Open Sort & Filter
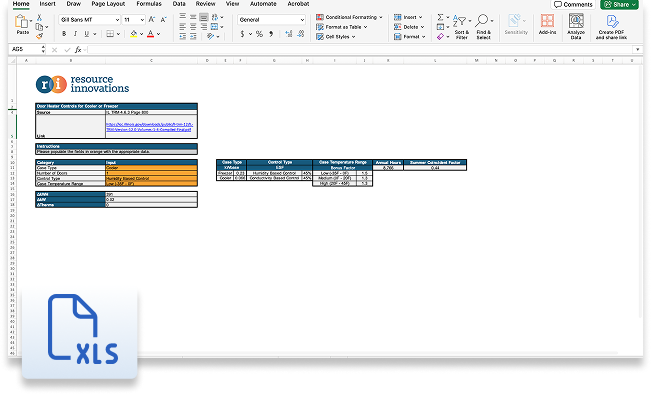The image size is (652, 395). [x=462, y=27]
